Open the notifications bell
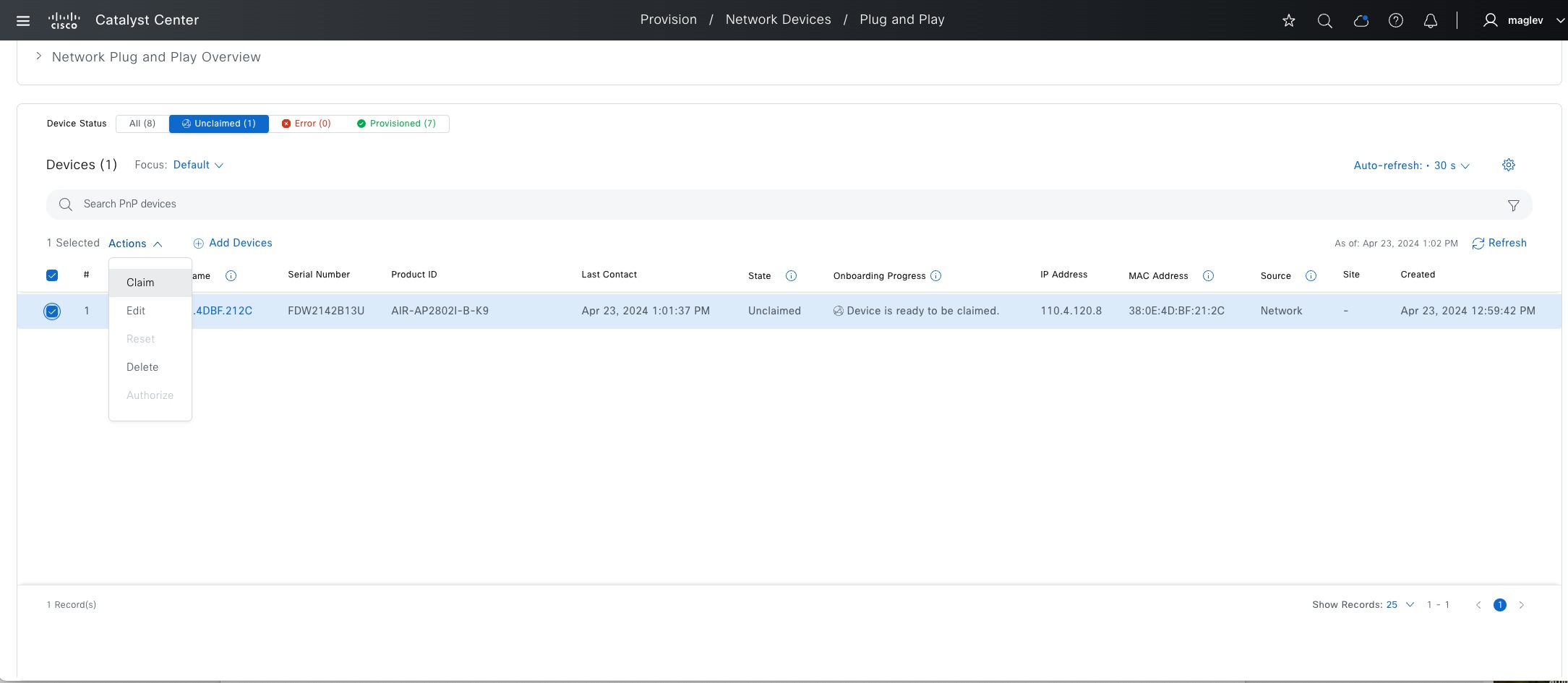The image size is (1568, 683). click(1430, 21)
